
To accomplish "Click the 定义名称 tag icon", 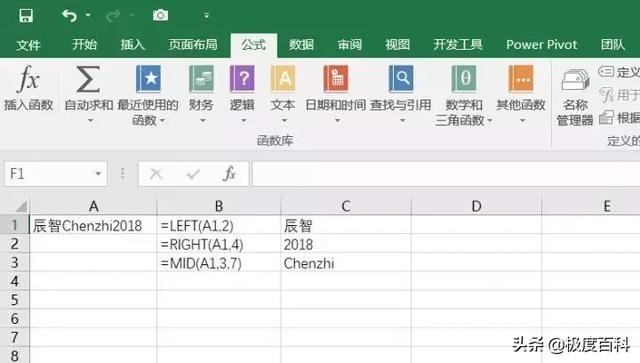I will coord(606,72).
